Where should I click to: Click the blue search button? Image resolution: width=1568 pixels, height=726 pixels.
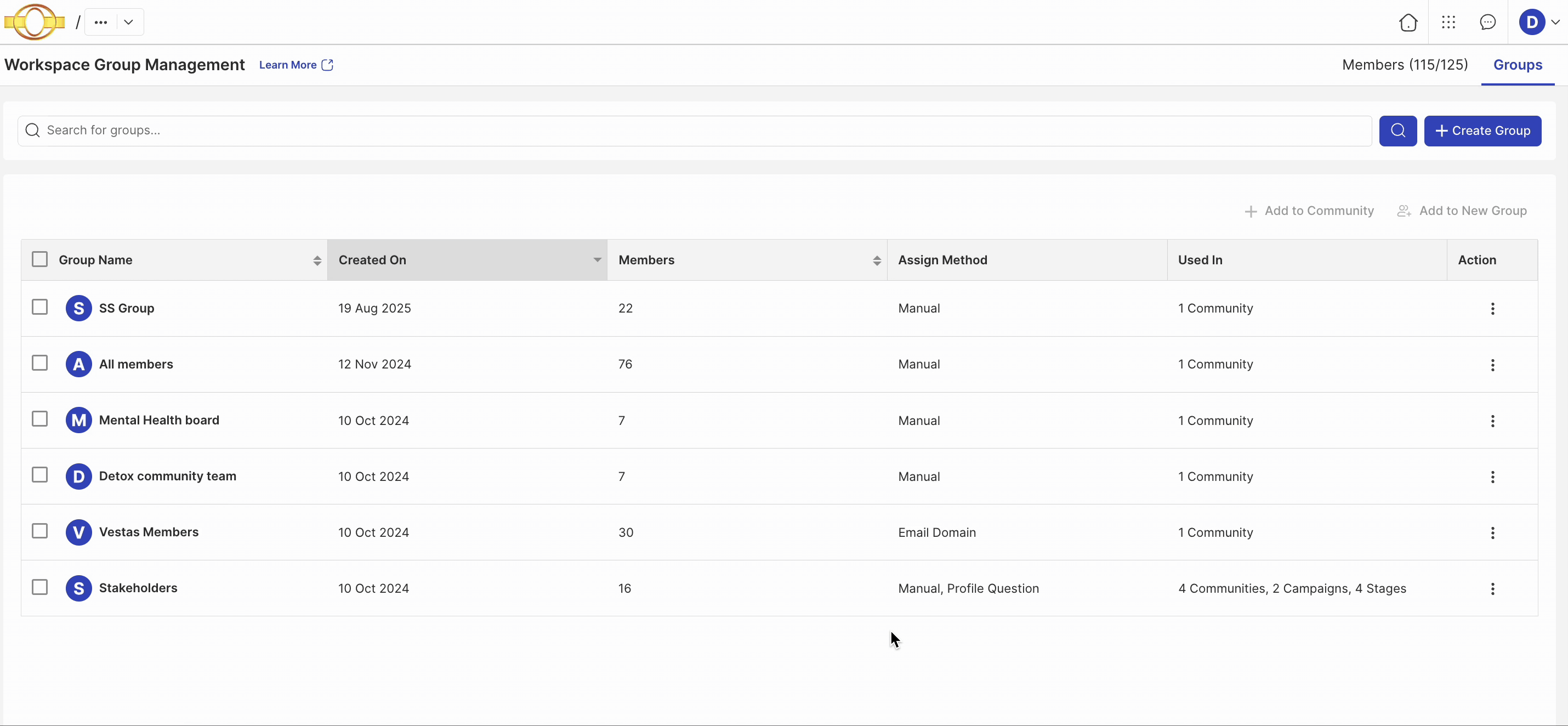click(x=1397, y=131)
